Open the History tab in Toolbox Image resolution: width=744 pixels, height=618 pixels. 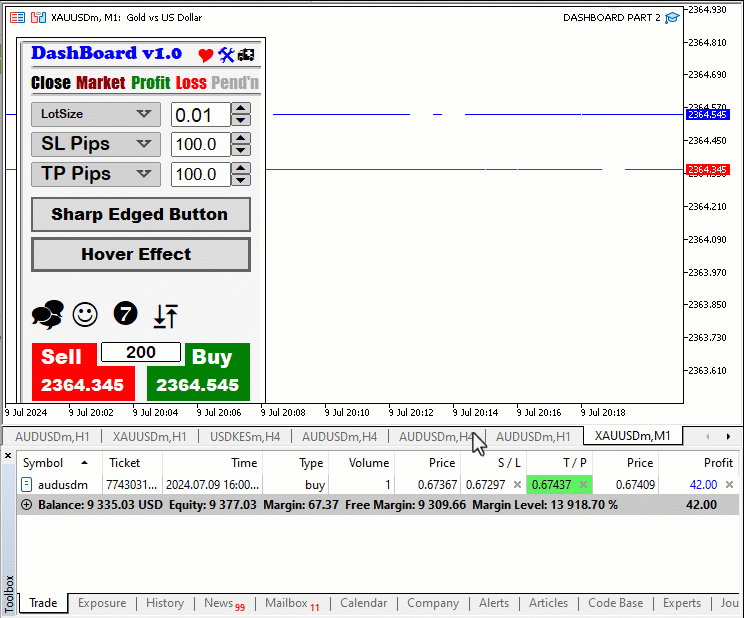pos(165,603)
